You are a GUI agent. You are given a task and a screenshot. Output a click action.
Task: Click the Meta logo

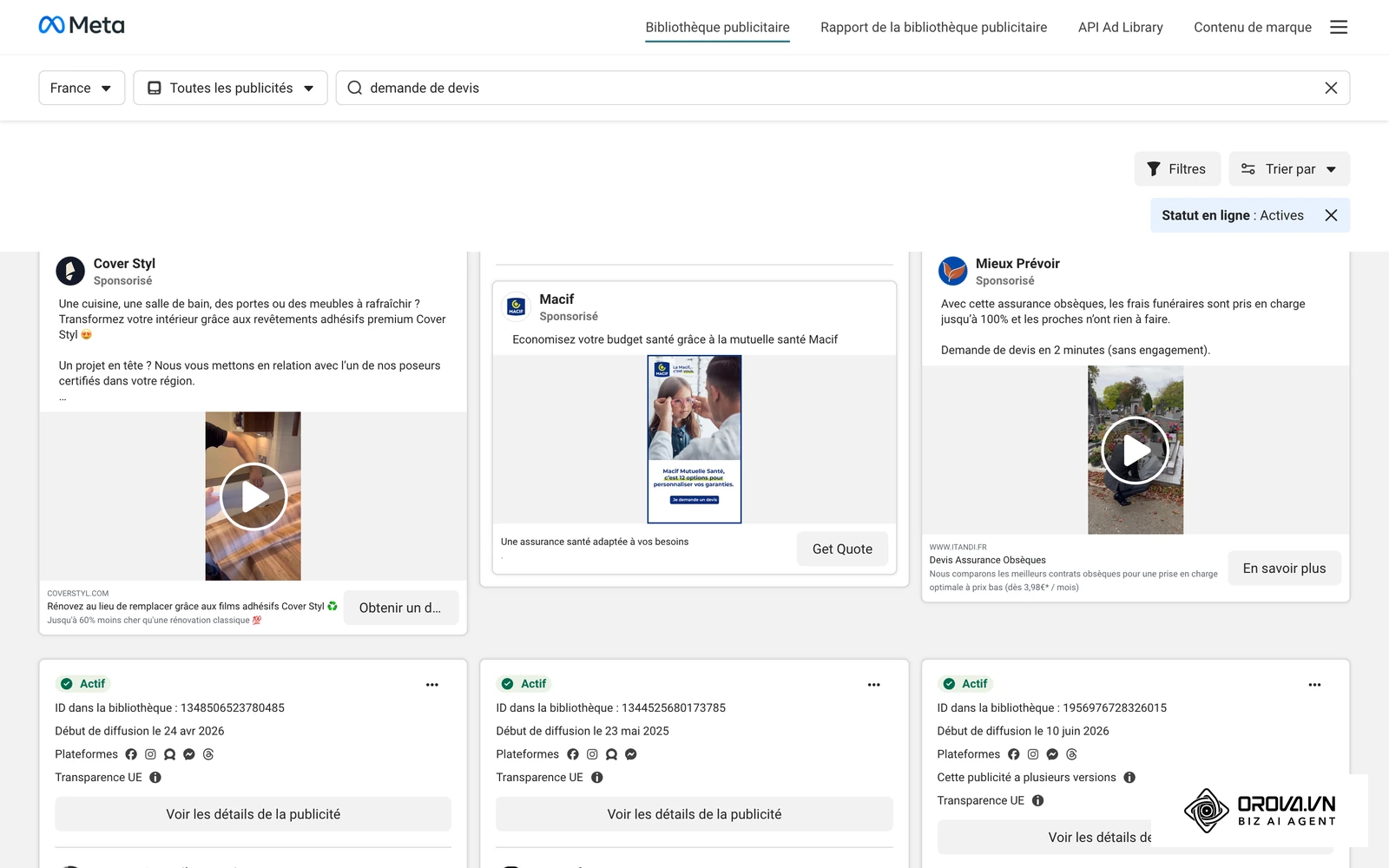82,25
